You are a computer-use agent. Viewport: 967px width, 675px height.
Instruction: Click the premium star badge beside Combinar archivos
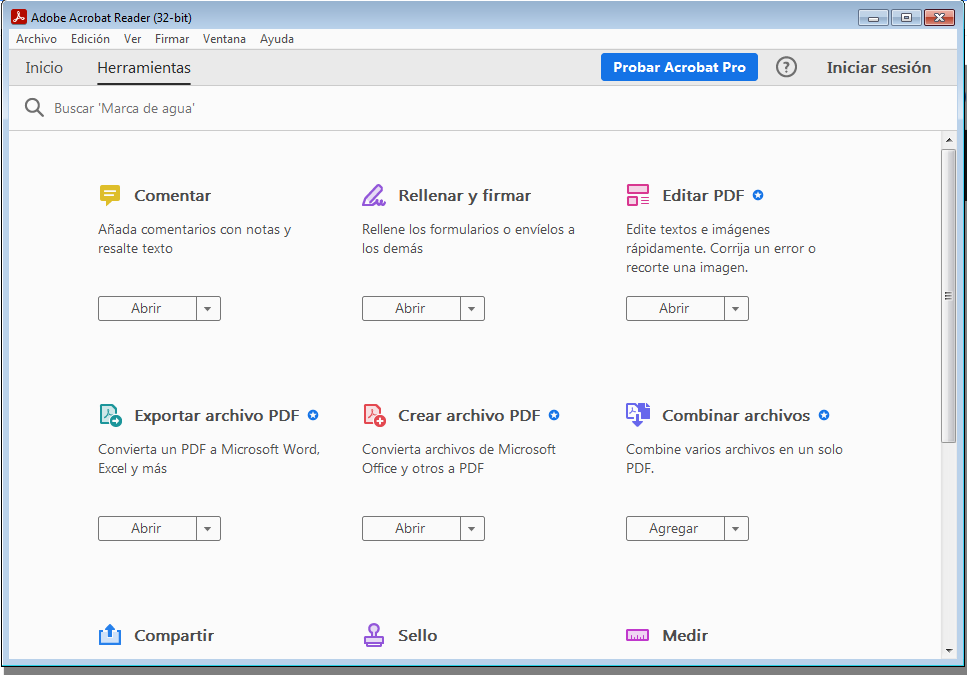click(824, 415)
